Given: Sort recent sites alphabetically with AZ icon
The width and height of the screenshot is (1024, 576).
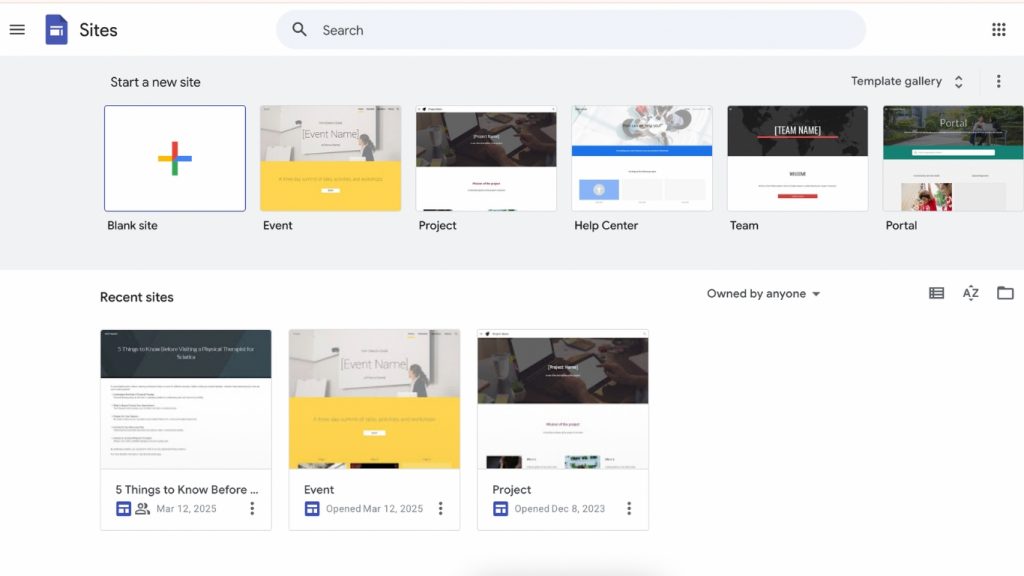Looking at the screenshot, I should (x=970, y=293).
